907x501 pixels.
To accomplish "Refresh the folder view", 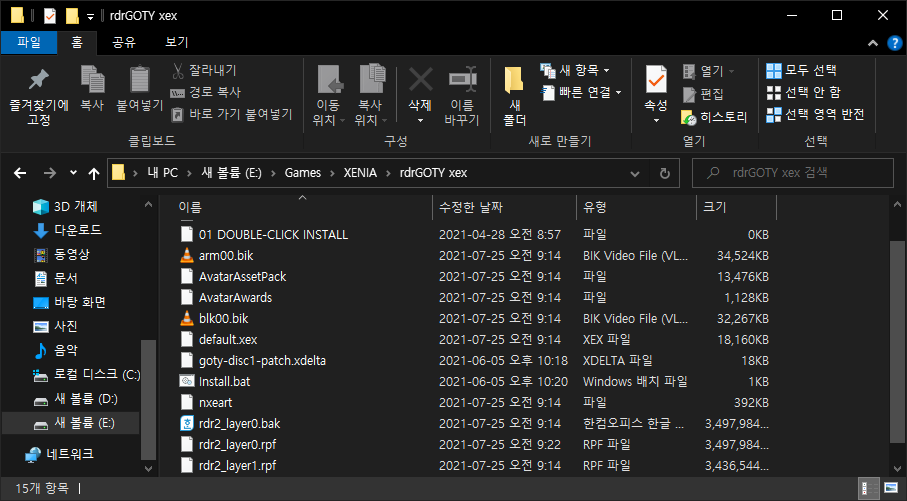I will [x=665, y=174].
